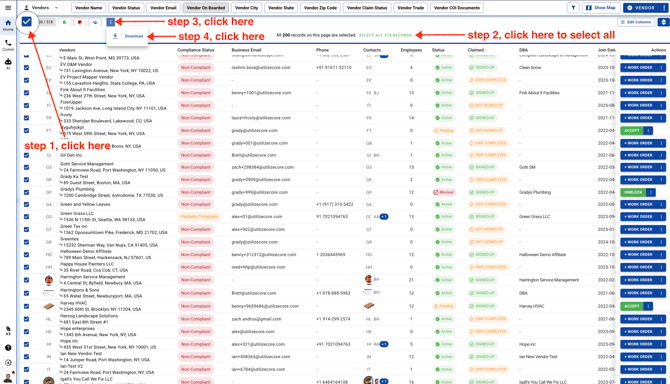
Task: Click Partially Compliant badge for Green Grass LLC
Action: coord(200,217)
